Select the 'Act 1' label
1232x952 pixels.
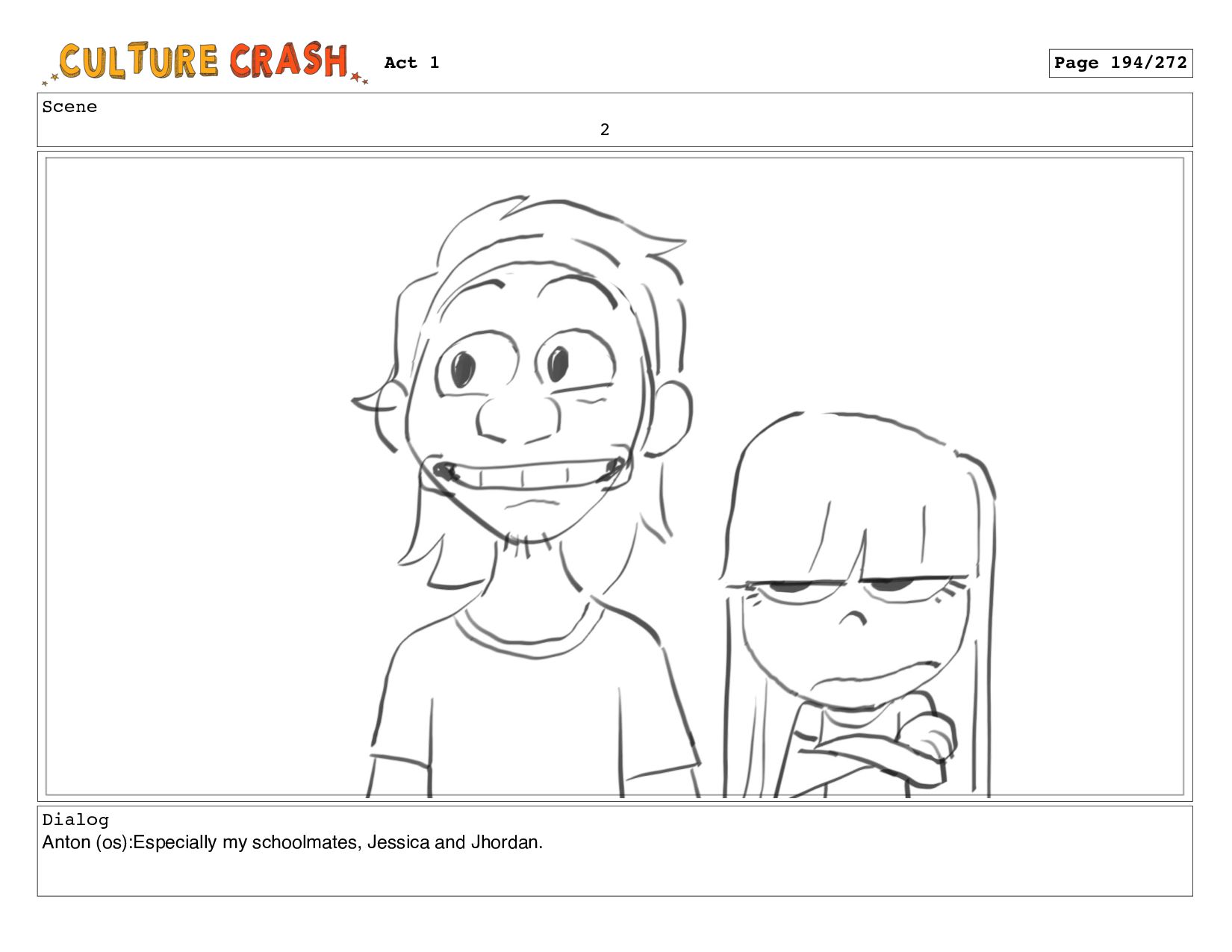click(x=411, y=63)
